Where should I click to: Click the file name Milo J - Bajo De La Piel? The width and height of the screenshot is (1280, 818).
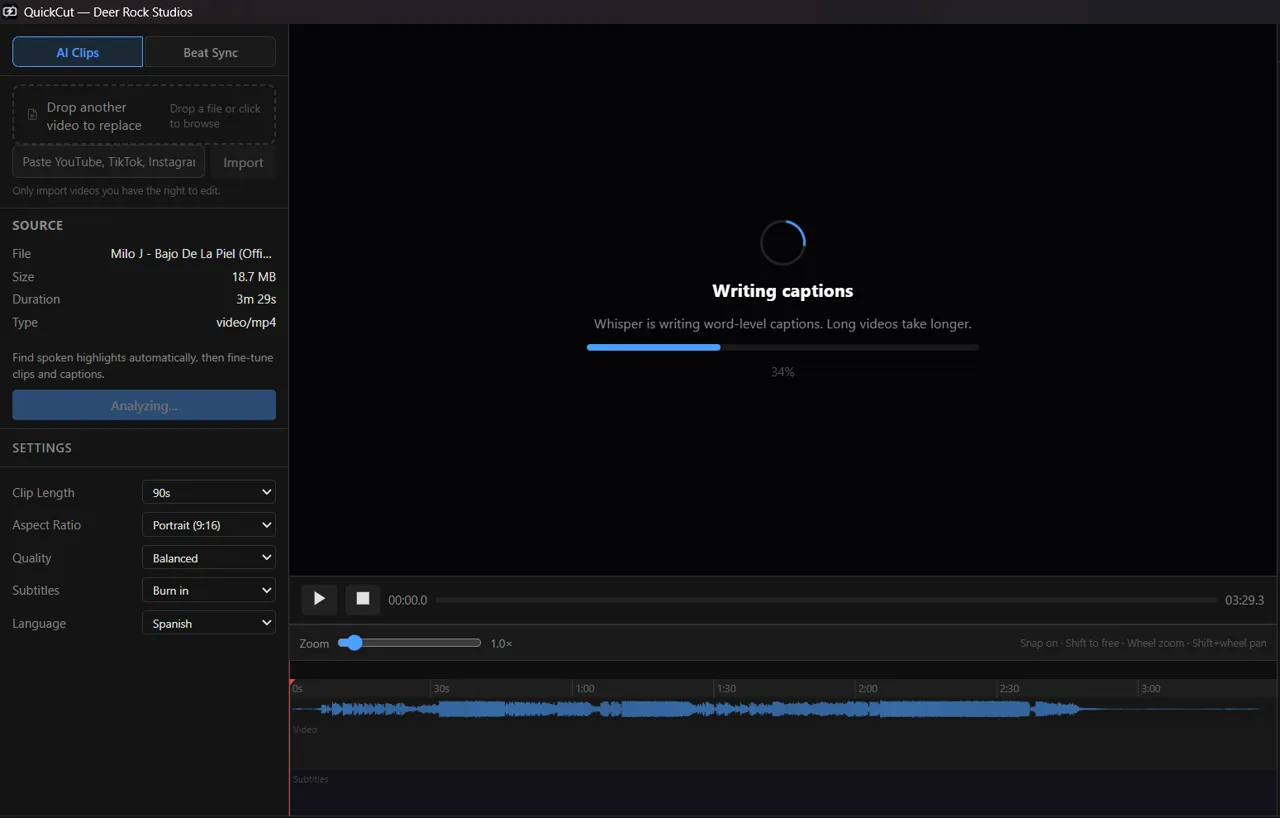coord(191,253)
